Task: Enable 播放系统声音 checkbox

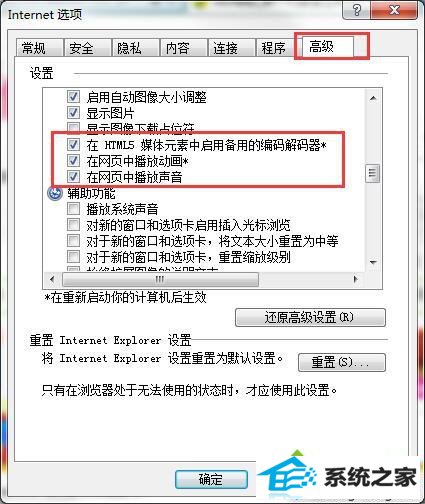Action: click(73, 209)
